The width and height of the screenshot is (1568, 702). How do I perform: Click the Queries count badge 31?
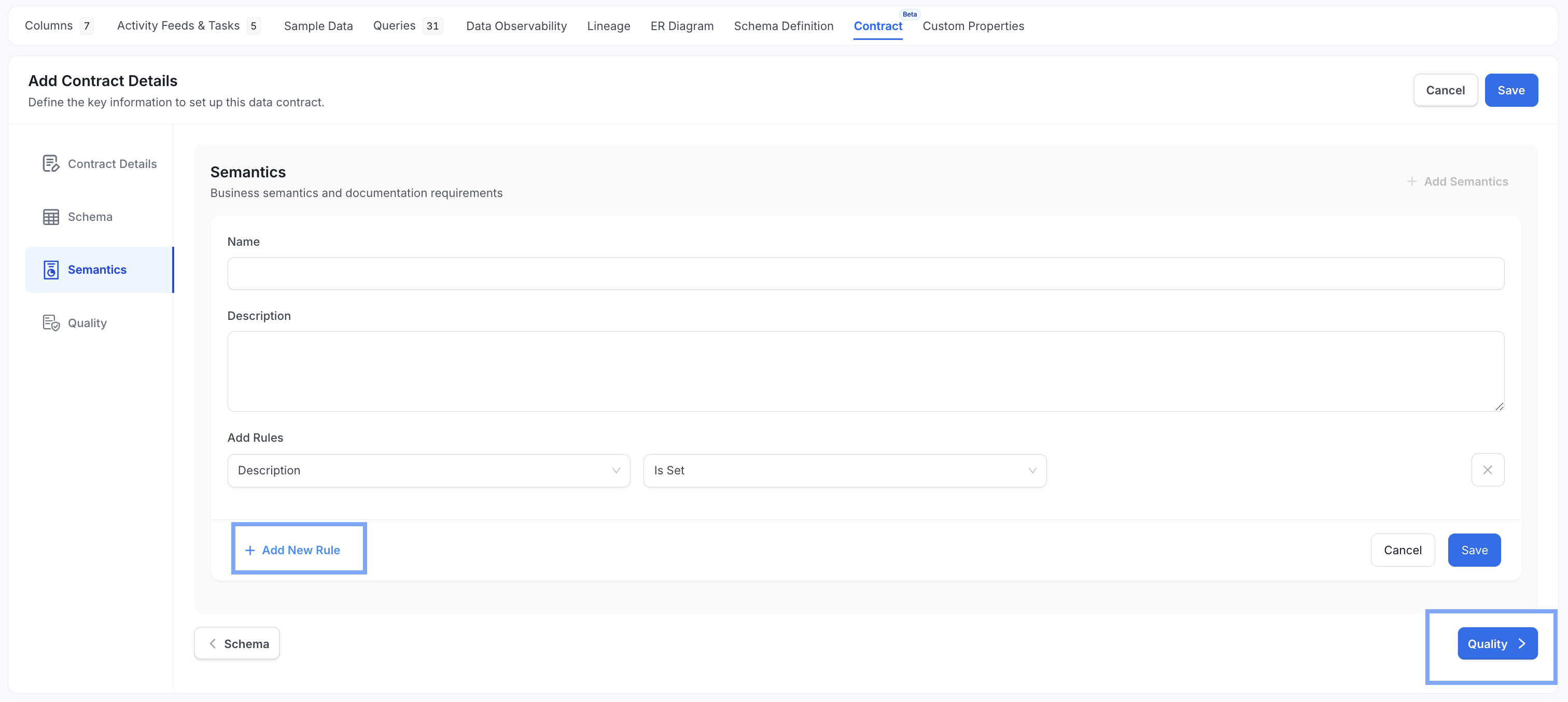(x=433, y=26)
